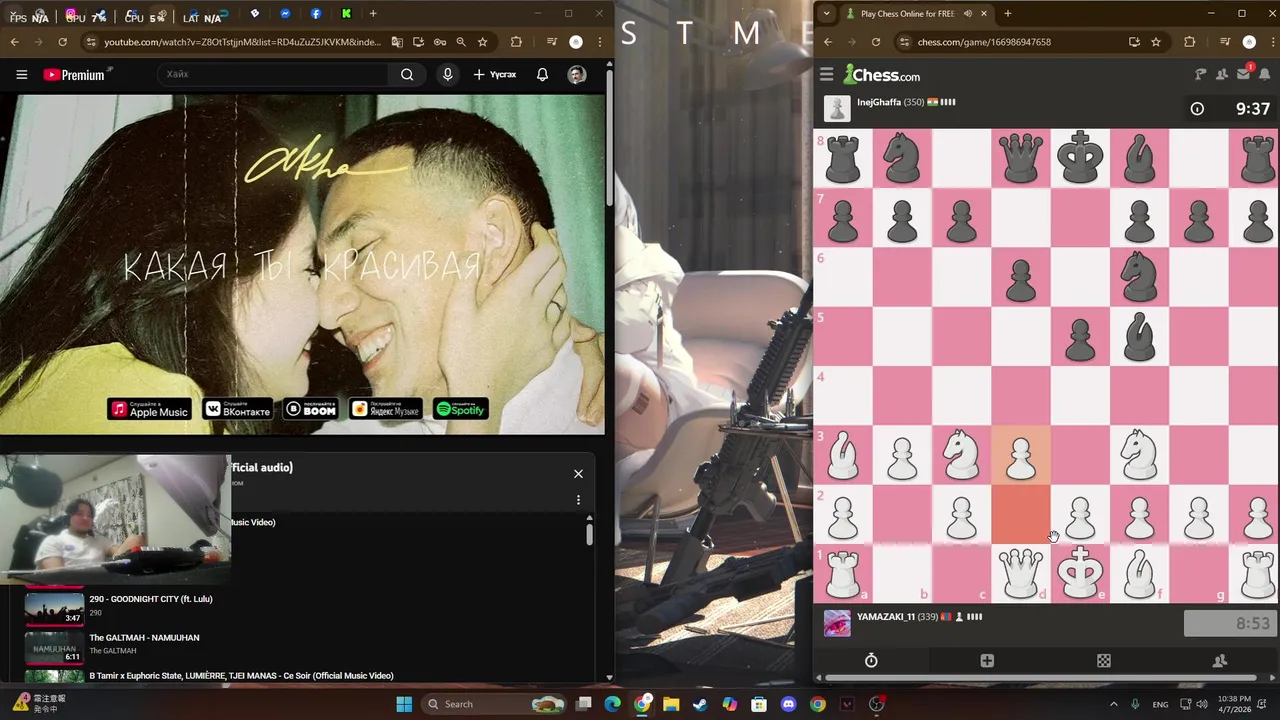Open media control icon in chess browser toolbar

click(x=1224, y=42)
